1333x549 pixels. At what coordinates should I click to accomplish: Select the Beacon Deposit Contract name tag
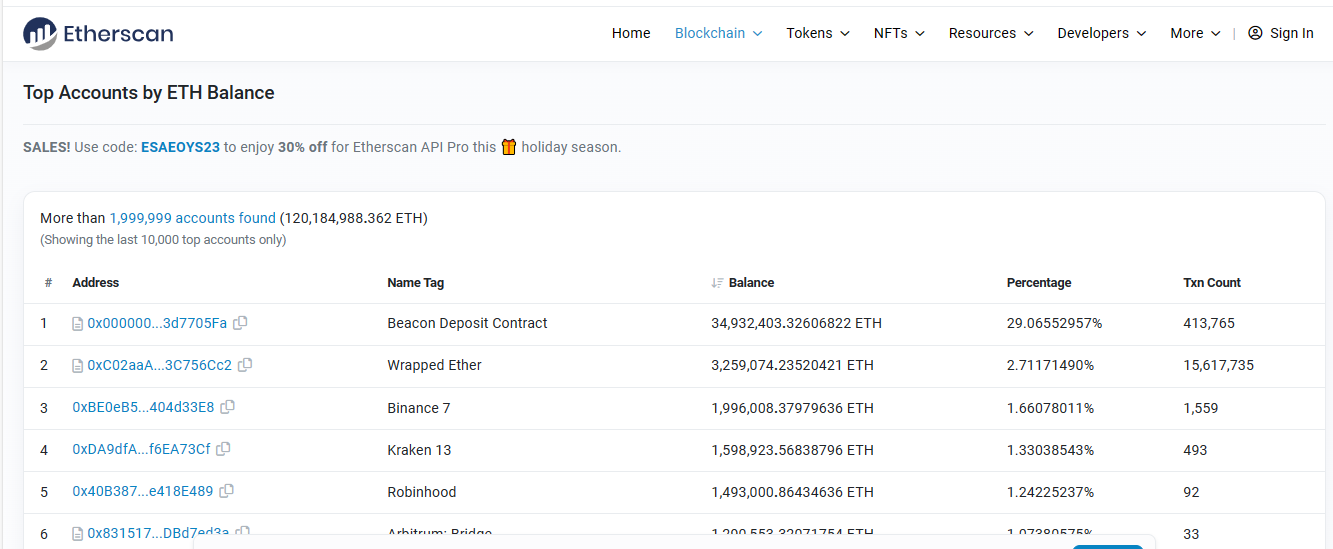tap(468, 323)
